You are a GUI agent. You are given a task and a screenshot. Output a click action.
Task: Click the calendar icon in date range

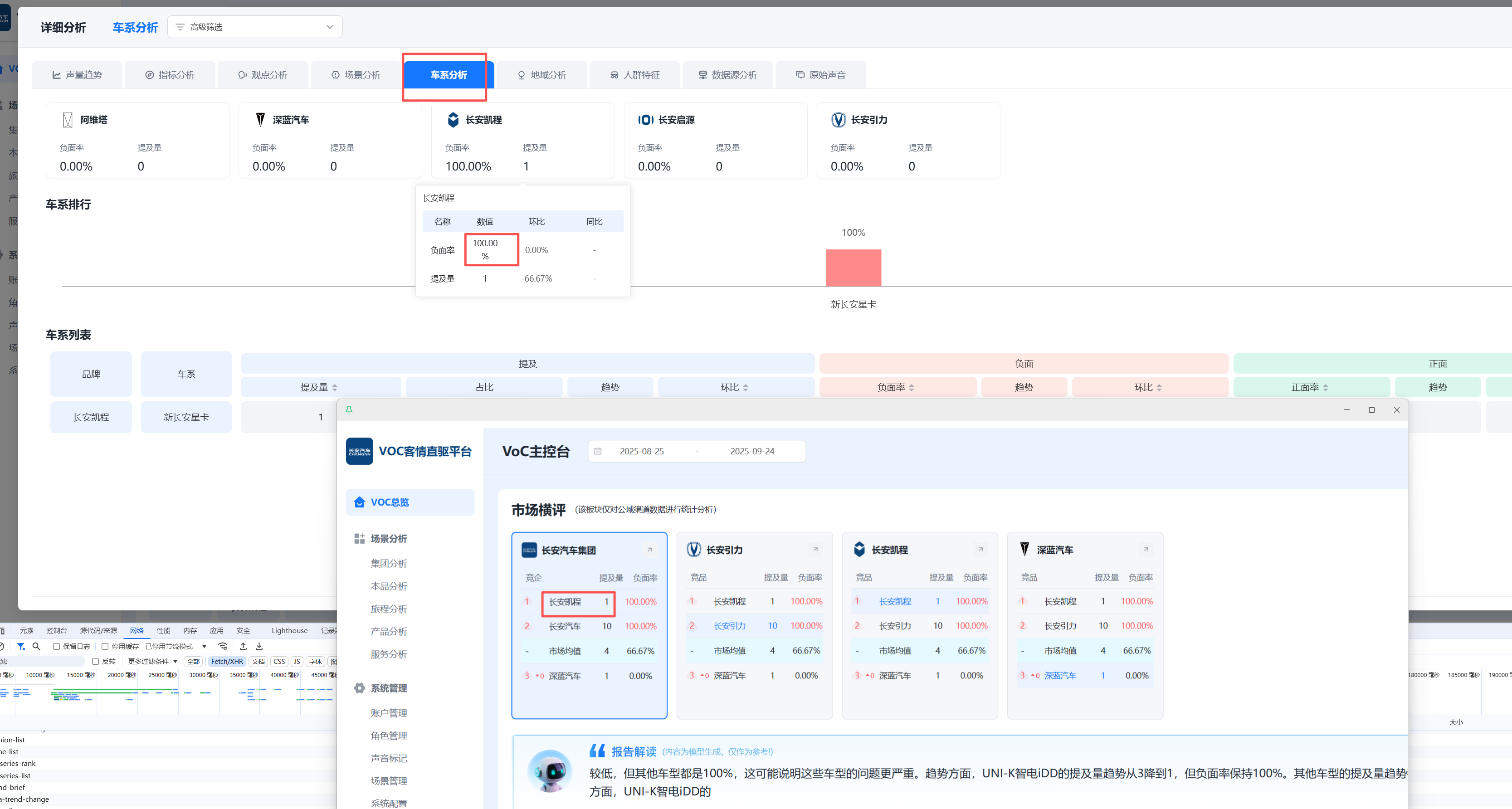tap(598, 451)
